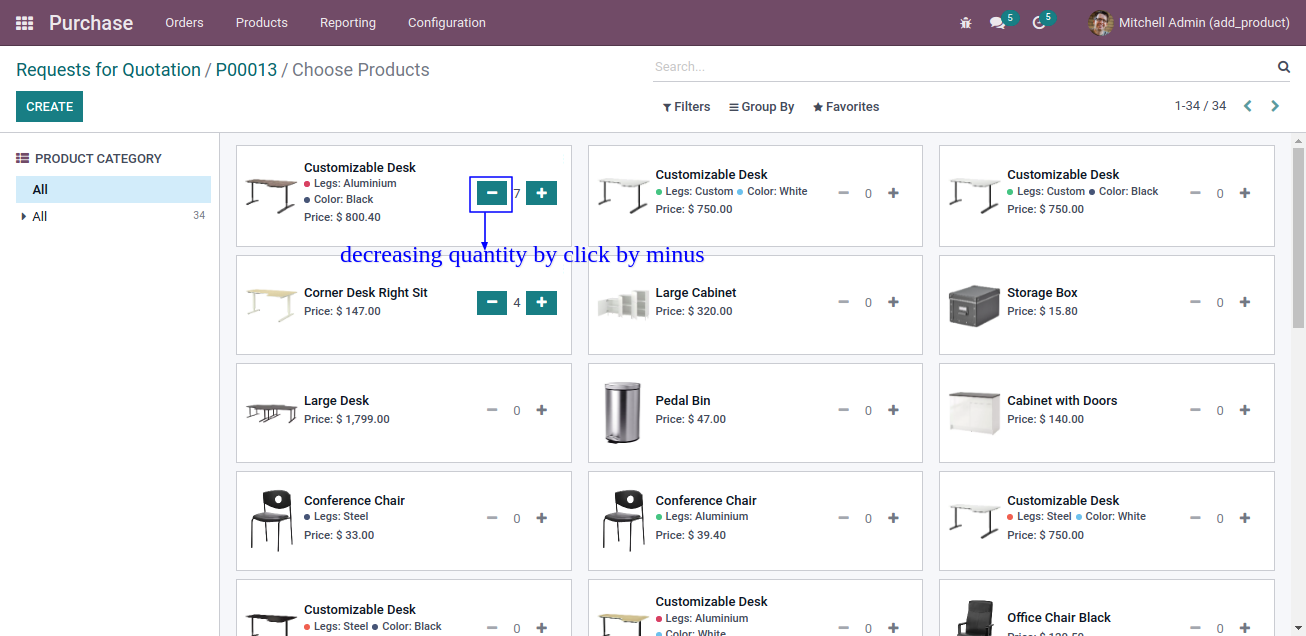Increase Corner Desk Right Sit quantity
The width and height of the screenshot is (1306, 636).
[x=541, y=302]
